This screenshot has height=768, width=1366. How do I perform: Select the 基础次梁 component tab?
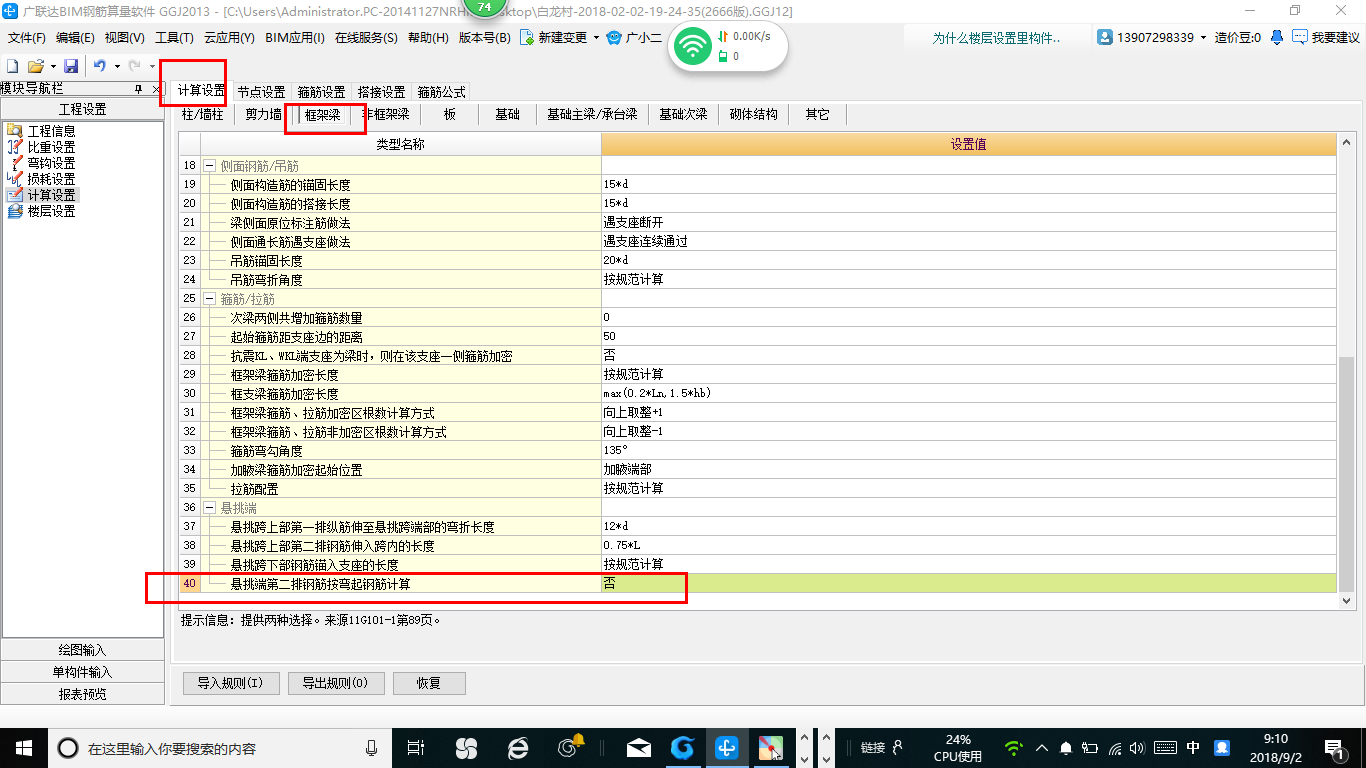(x=683, y=115)
